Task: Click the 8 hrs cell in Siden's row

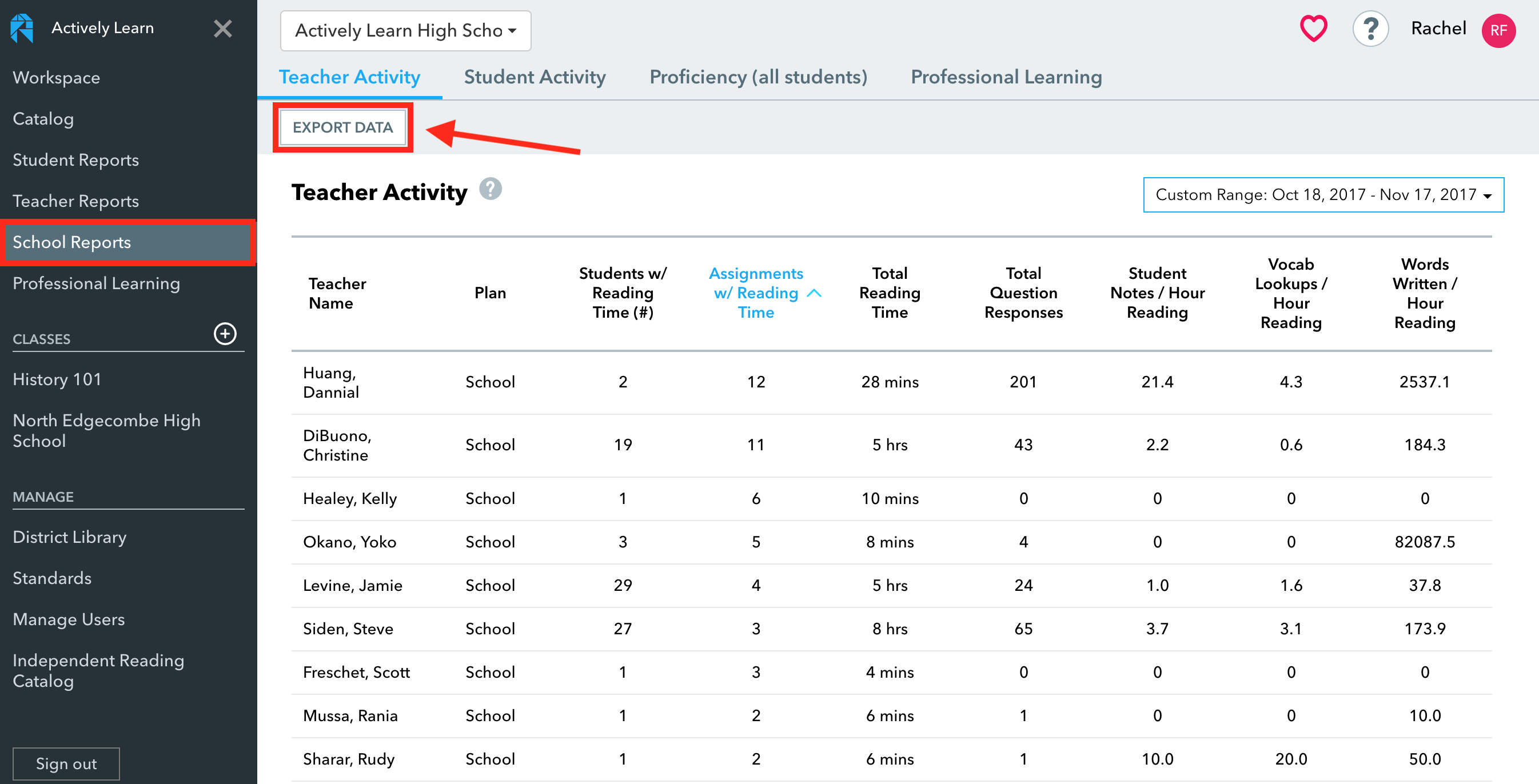Action: pyautogui.click(x=890, y=629)
